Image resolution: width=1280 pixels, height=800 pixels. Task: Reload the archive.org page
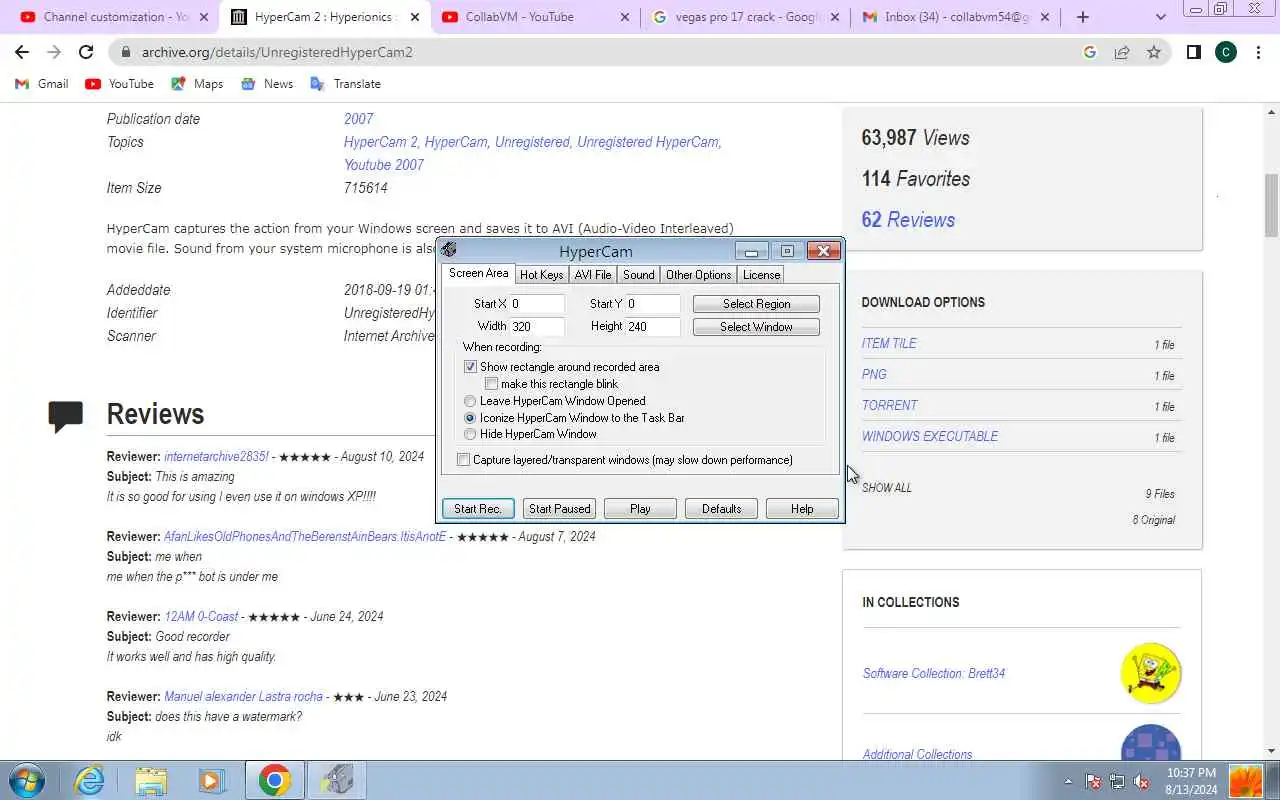click(x=86, y=52)
